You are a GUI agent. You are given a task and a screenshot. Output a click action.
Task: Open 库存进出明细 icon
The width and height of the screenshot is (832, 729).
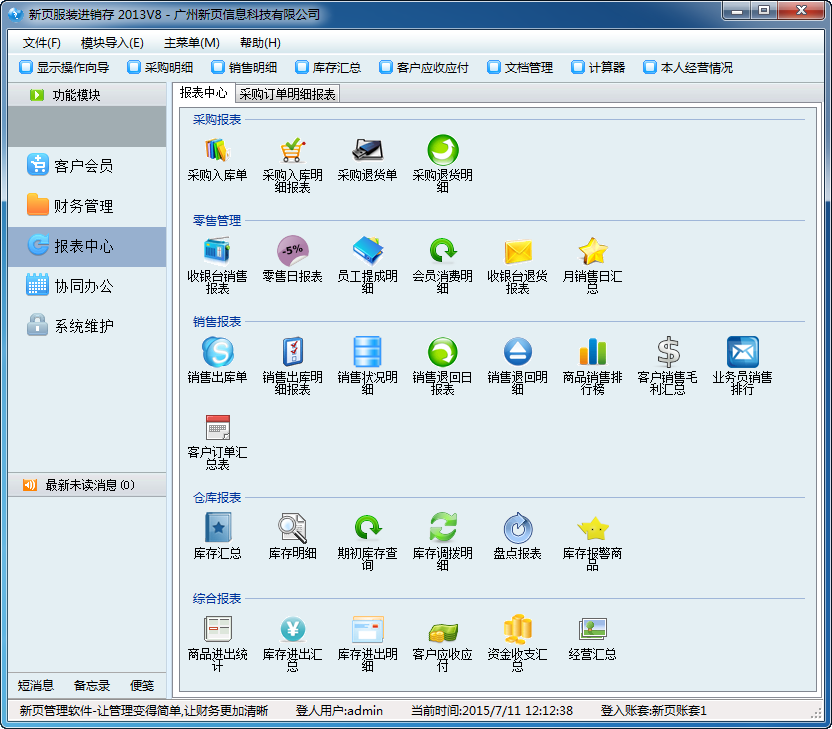pos(367,629)
